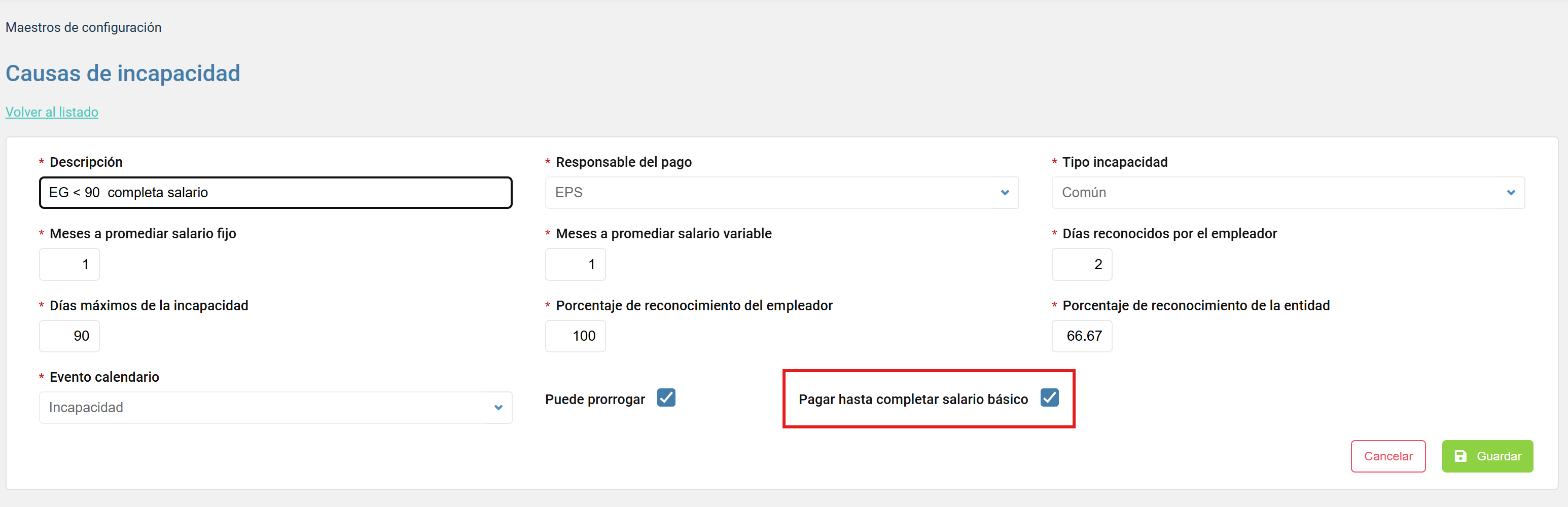The width and height of the screenshot is (1568, 507).
Task: Open the Tipo incapacidad dropdown
Action: [1288, 192]
